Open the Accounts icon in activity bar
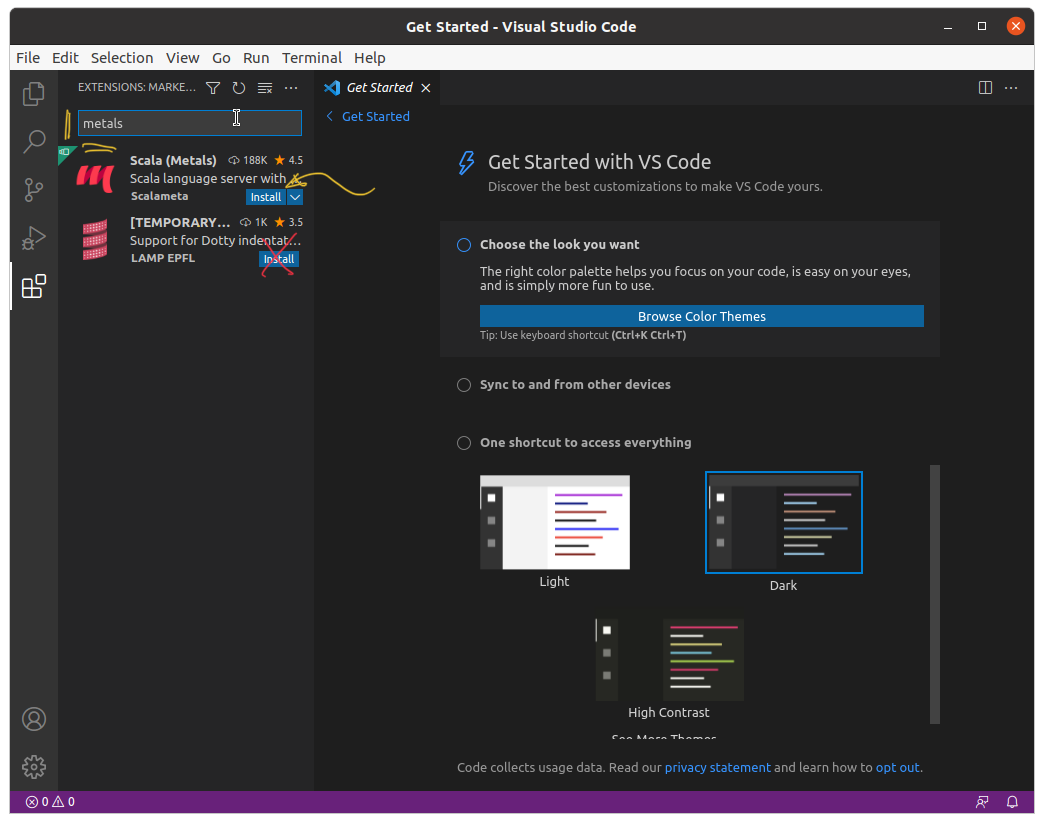The height and width of the screenshot is (823, 1044). 34,719
